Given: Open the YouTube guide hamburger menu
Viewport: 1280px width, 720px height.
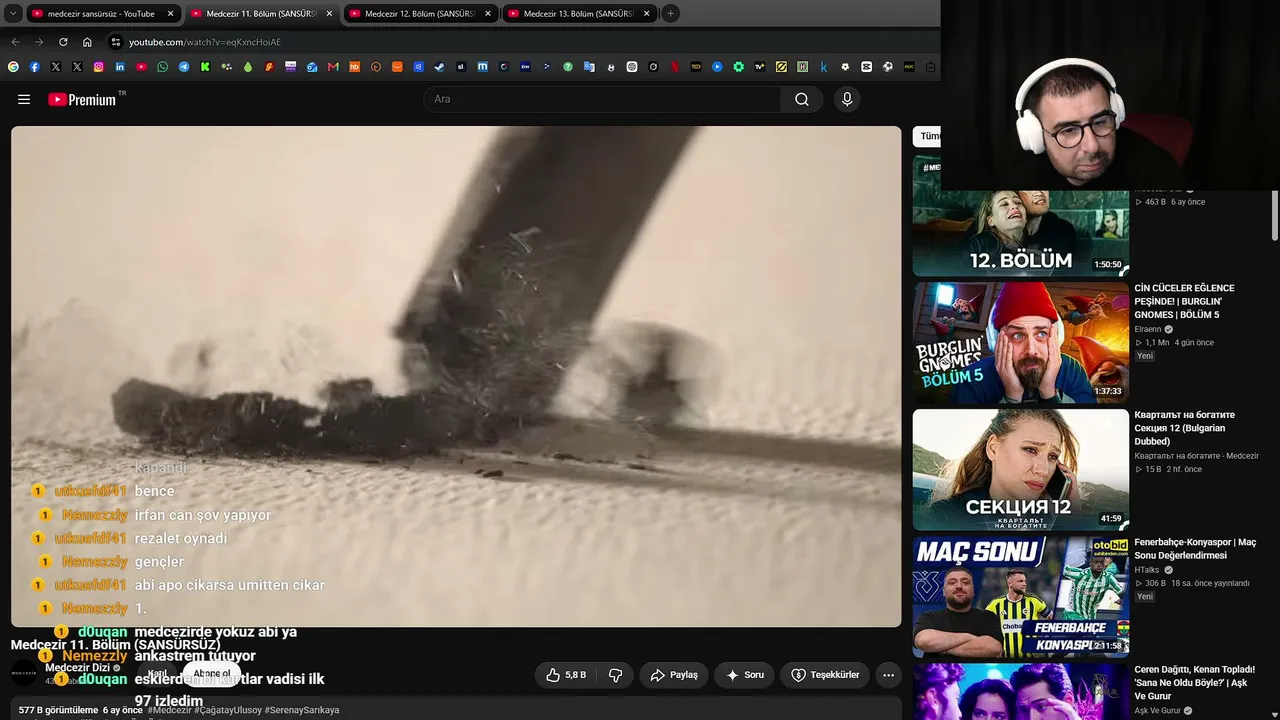Looking at the screenshot, I should pyautogui.click(x=24, y=99).
